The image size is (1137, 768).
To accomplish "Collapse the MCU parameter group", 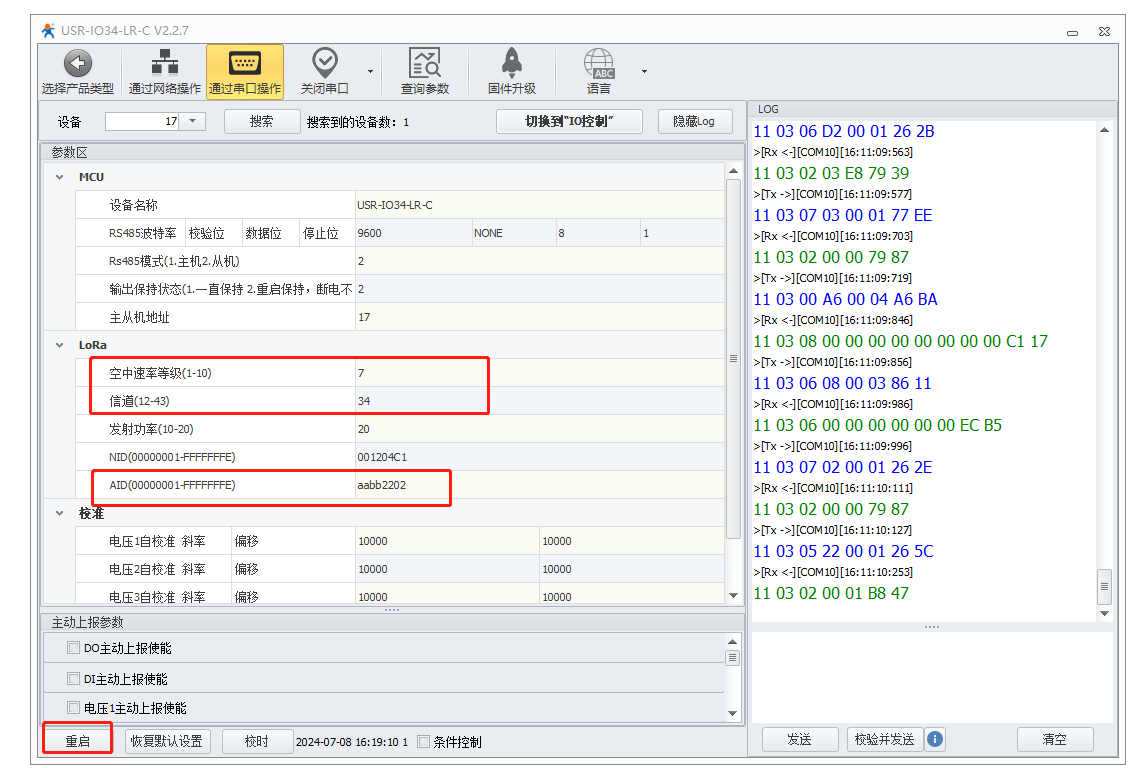I will pyautogui.click(x=60, y=177).
